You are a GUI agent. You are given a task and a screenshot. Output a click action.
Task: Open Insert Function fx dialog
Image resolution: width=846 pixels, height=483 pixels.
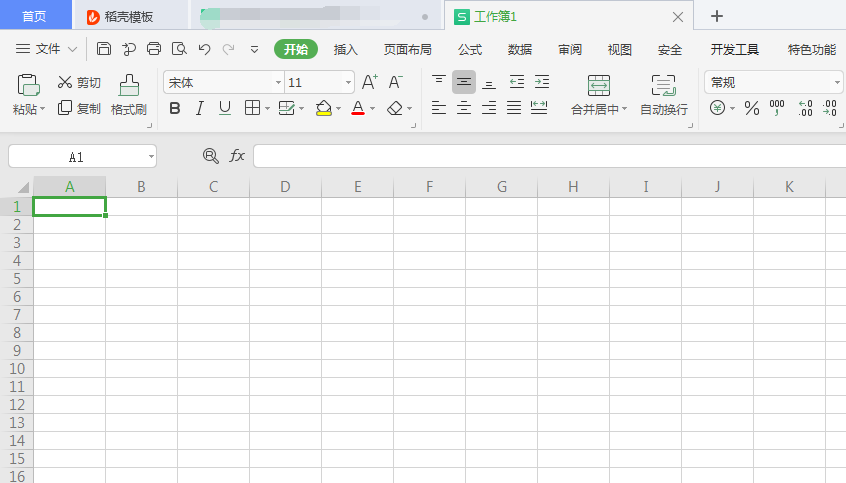237,156
